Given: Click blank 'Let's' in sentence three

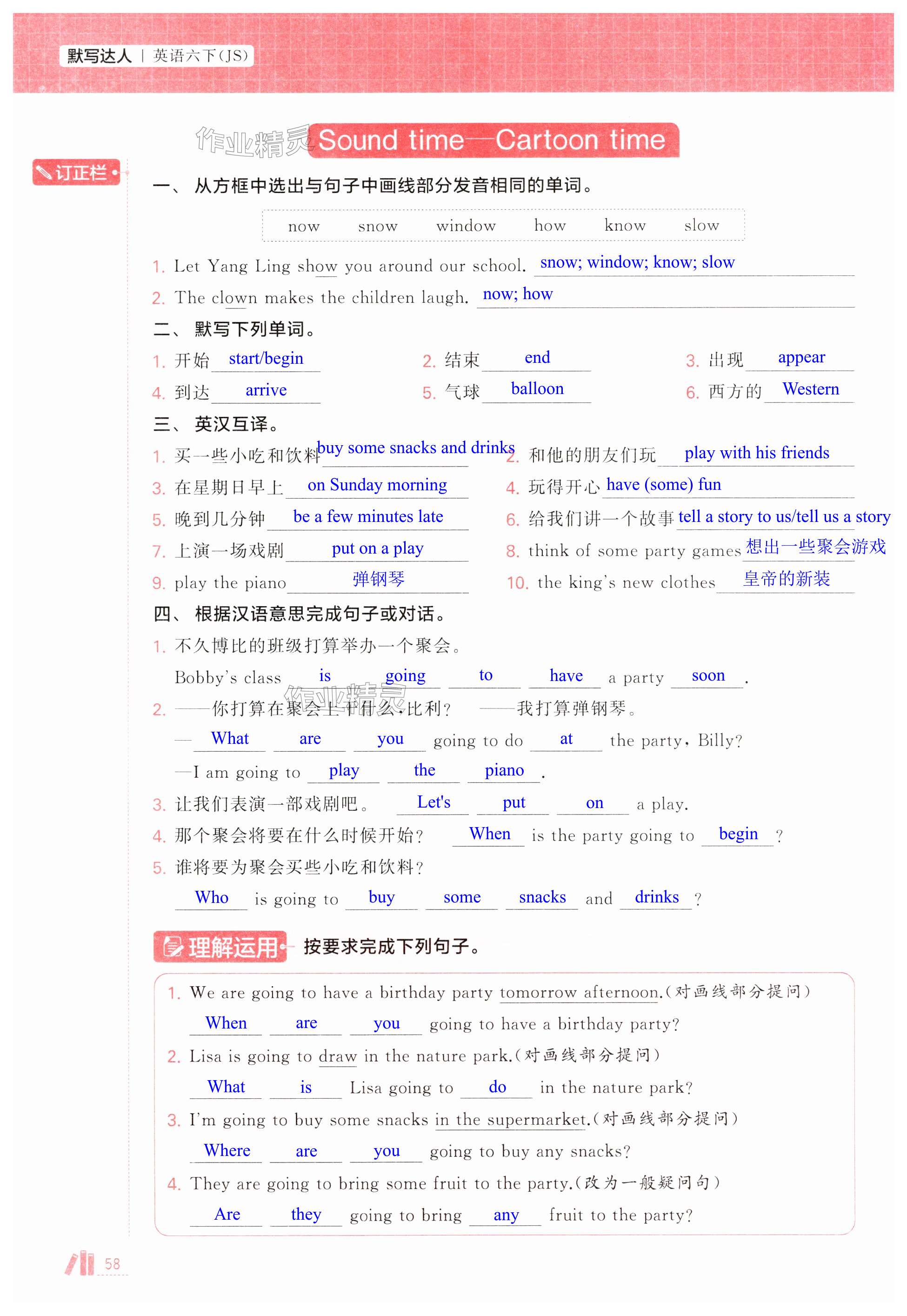Looking at the screenshot, I should (x=433, y=802).
